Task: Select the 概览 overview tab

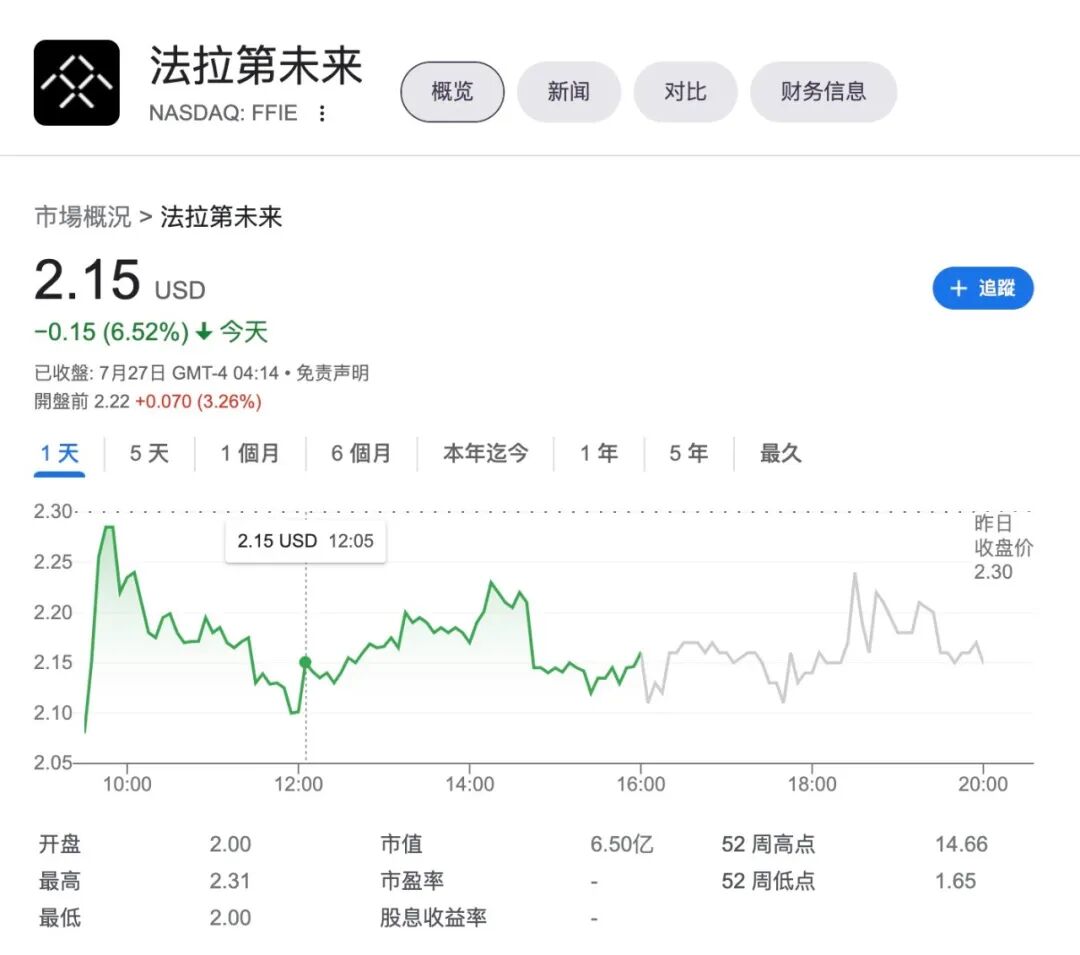Action: click(453, 92)
